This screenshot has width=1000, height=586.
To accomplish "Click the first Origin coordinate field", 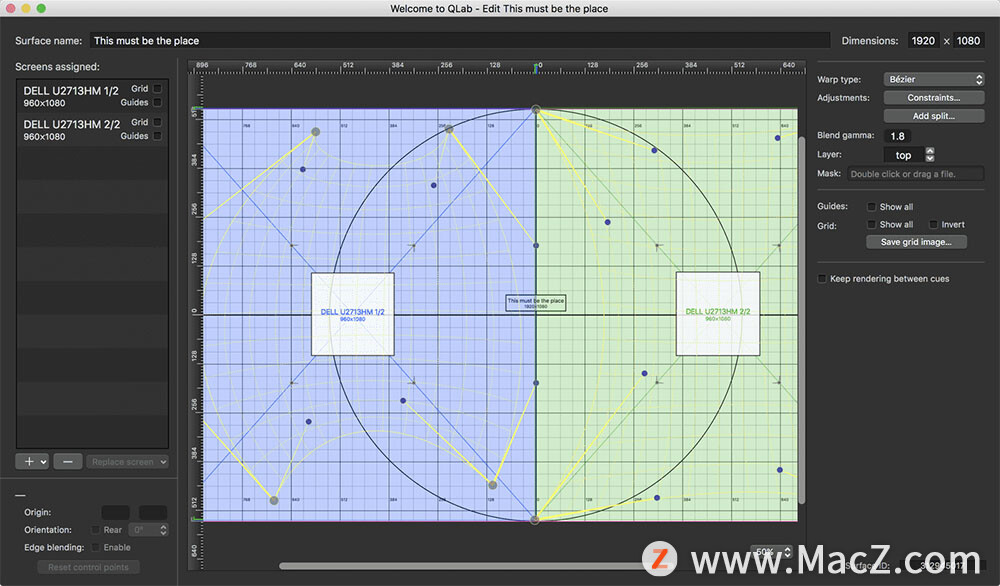I will [115, 512].
